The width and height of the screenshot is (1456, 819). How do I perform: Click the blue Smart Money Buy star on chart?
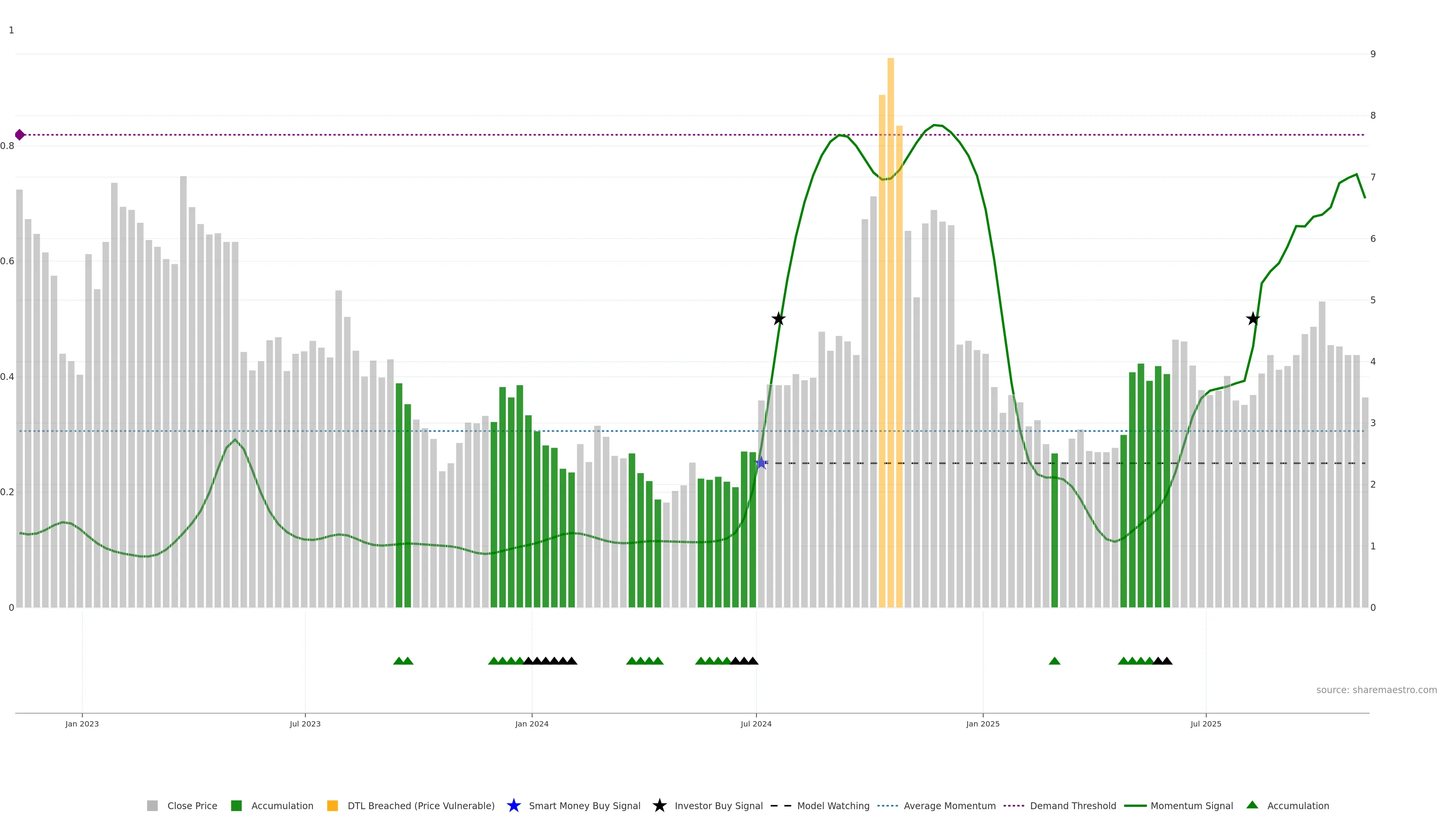761,463
